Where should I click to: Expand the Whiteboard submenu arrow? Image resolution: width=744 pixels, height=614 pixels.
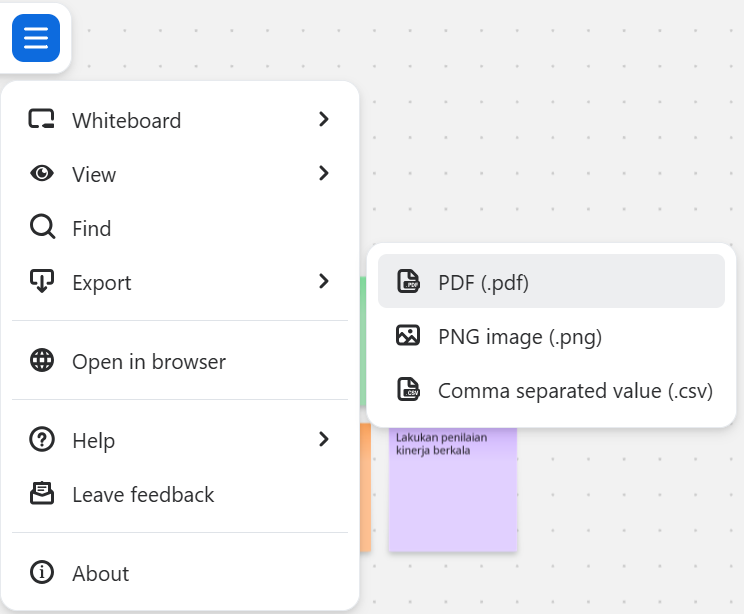coord(323,120)
